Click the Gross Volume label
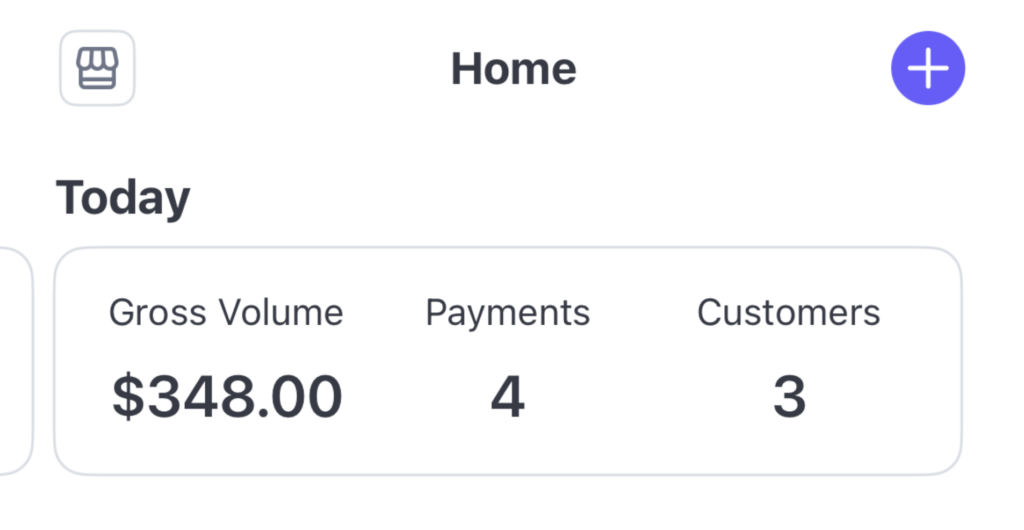The image size is (1024, 530). click(x=225, y=313)
